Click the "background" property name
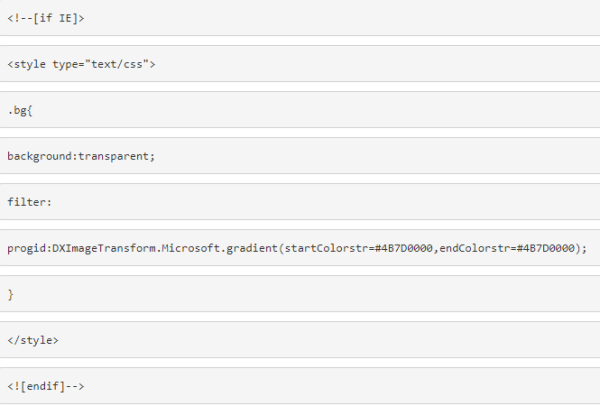The width and height of the screenshot is (600, 406). [41, 156]
